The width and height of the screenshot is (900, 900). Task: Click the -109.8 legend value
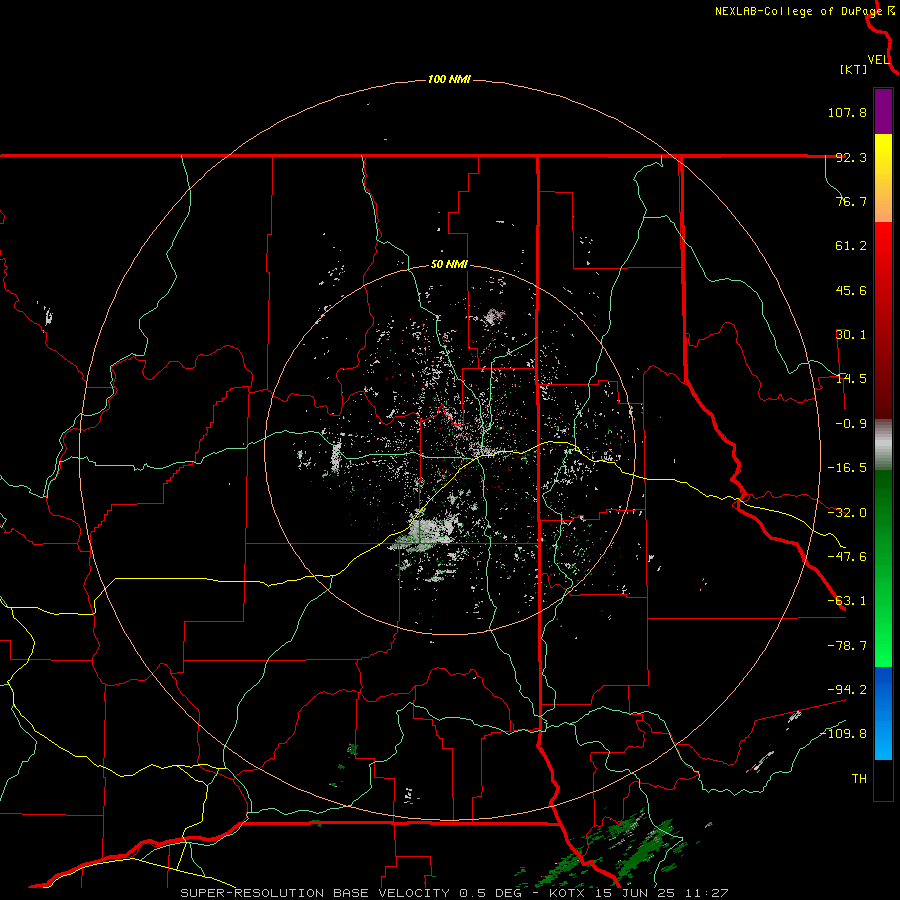[844, 734]
